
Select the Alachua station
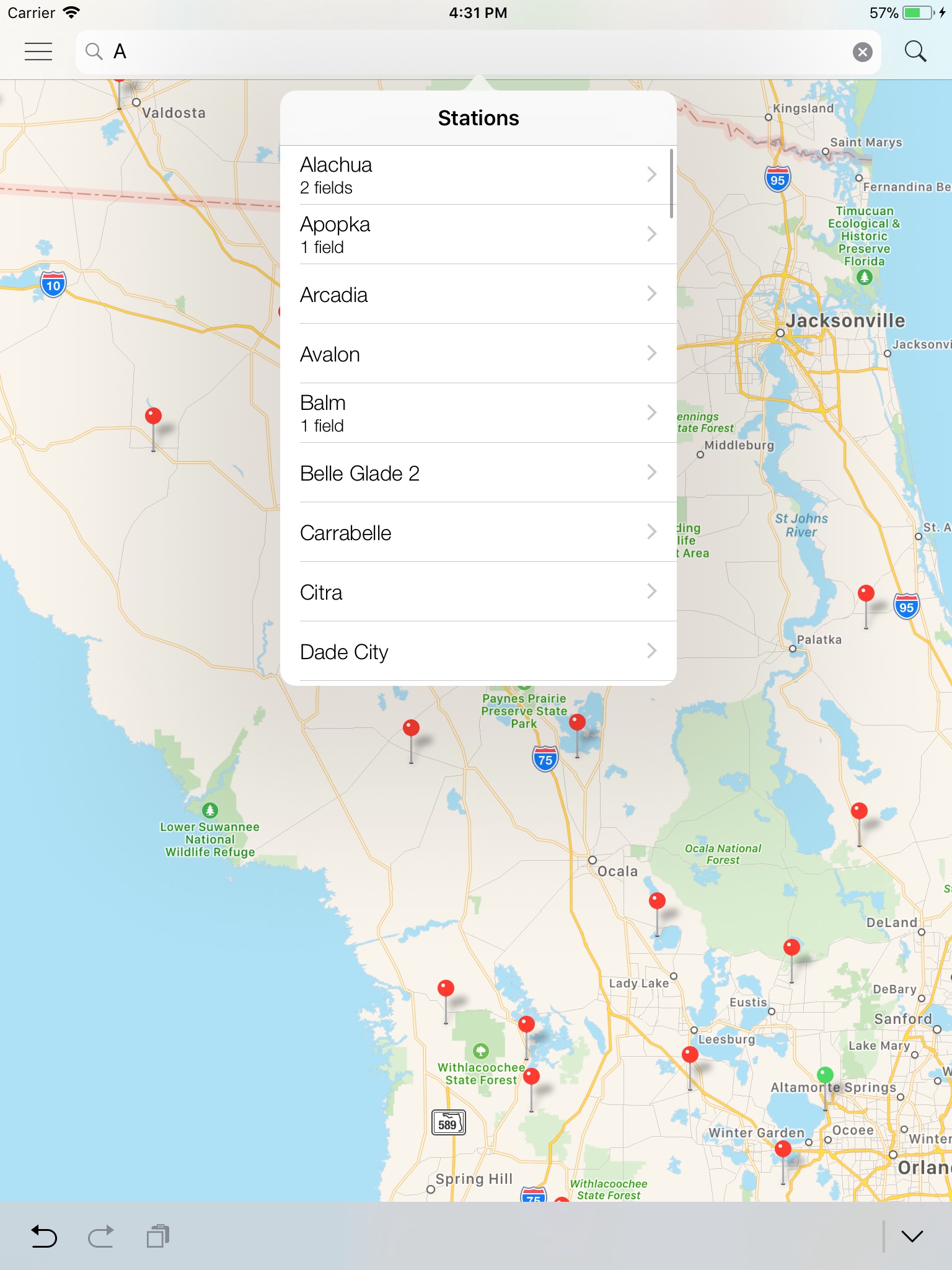(x=478, y=175)
